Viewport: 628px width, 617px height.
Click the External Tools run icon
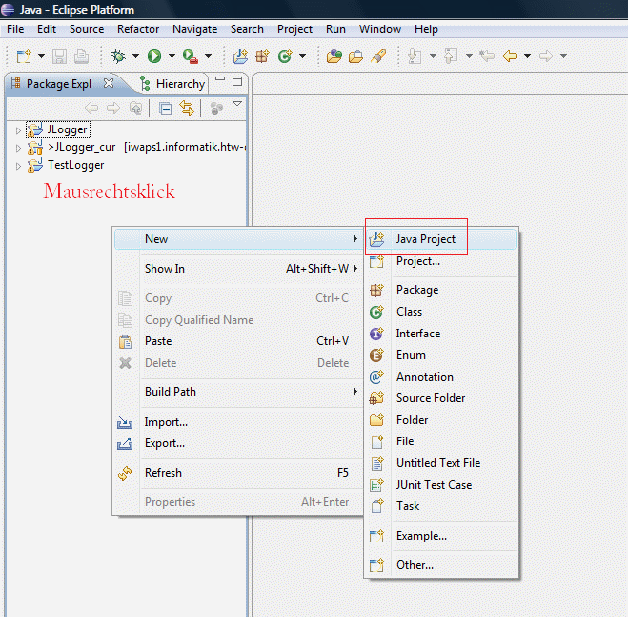click(x=190, y=56)
